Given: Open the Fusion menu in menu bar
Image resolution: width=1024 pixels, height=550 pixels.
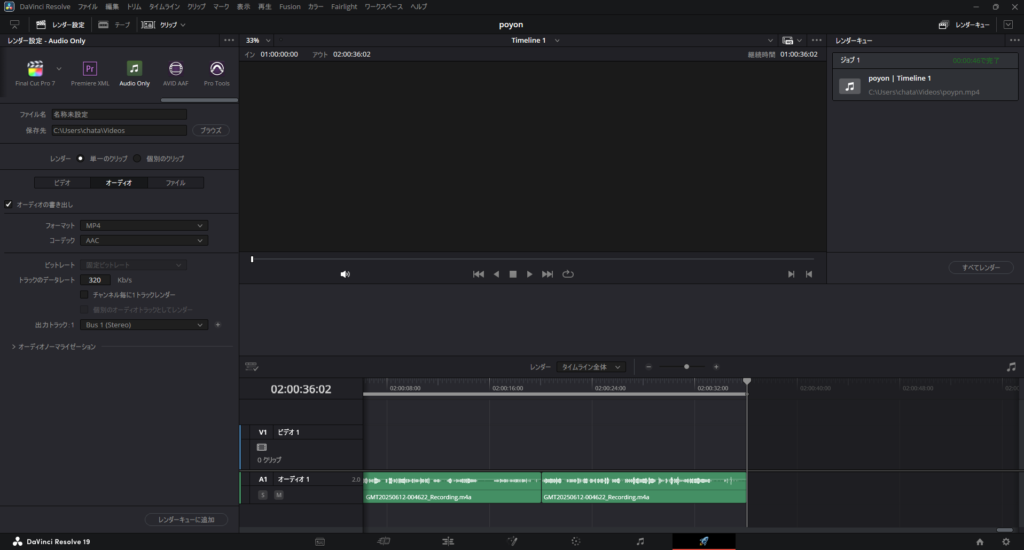Looking at the screenshot, I should 289,6.
